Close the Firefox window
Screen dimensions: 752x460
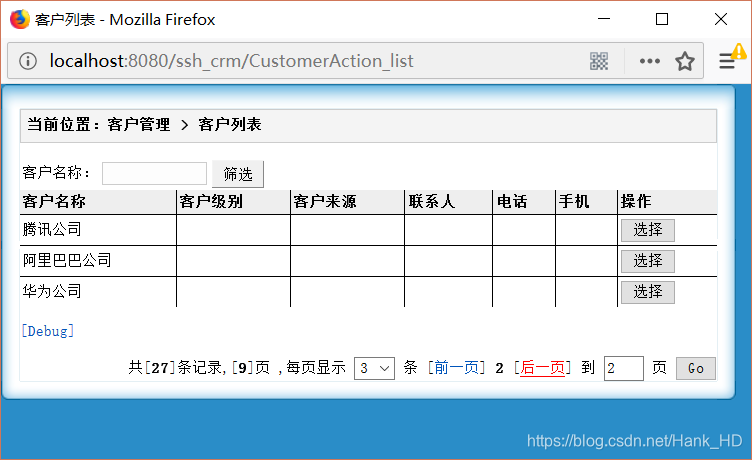point(721,19)
